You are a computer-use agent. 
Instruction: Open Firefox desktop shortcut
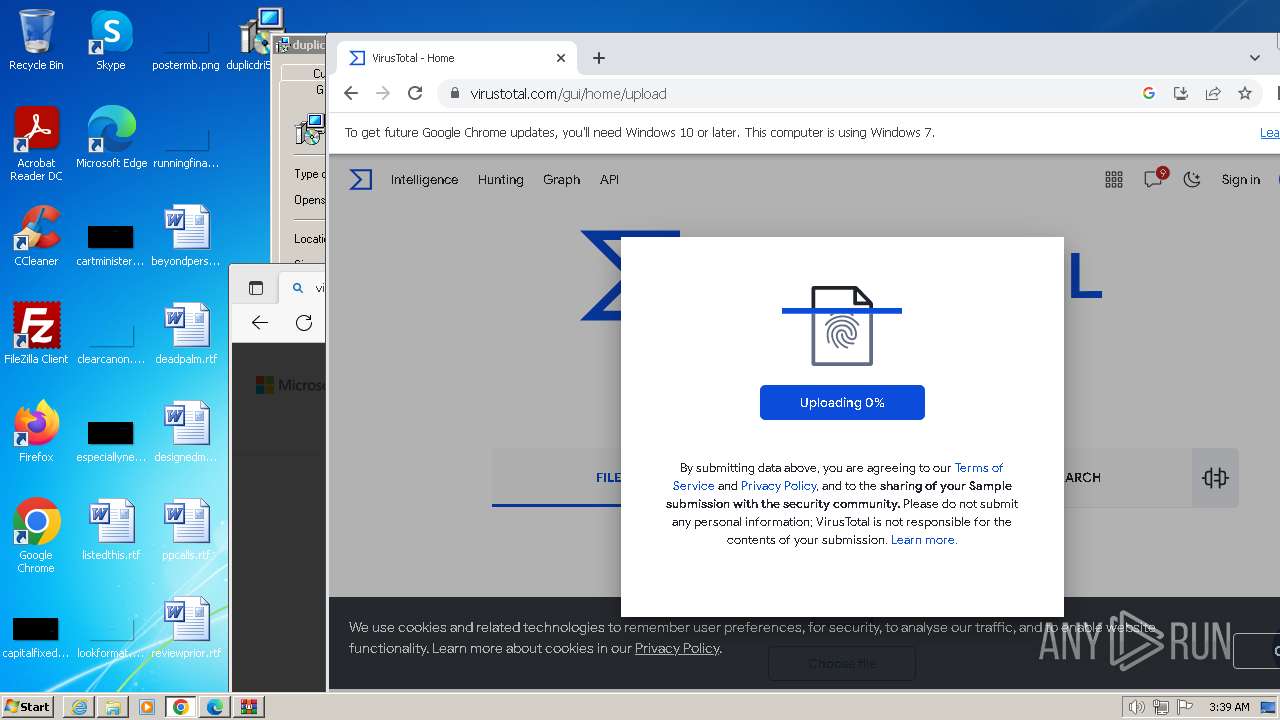click(36, 432)
